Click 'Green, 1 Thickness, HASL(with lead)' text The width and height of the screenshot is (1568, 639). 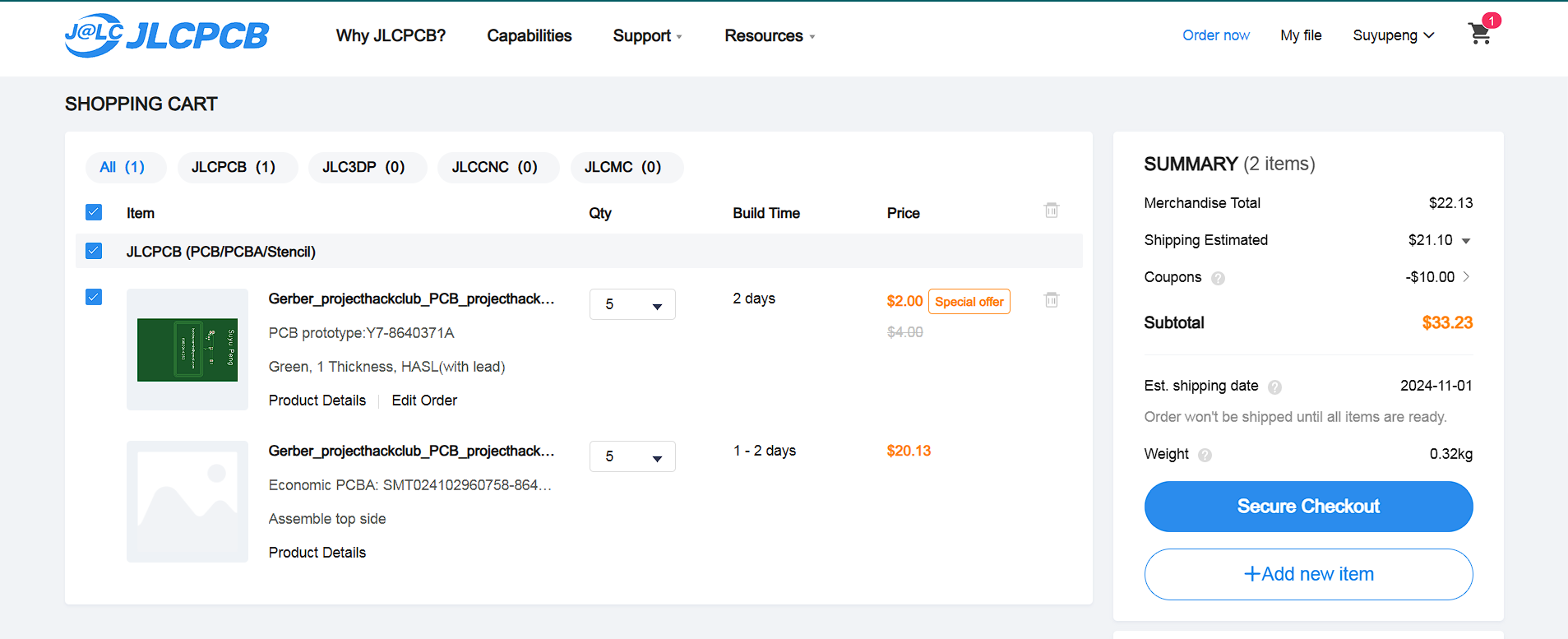pyautogui.click(x=386, y=367)
